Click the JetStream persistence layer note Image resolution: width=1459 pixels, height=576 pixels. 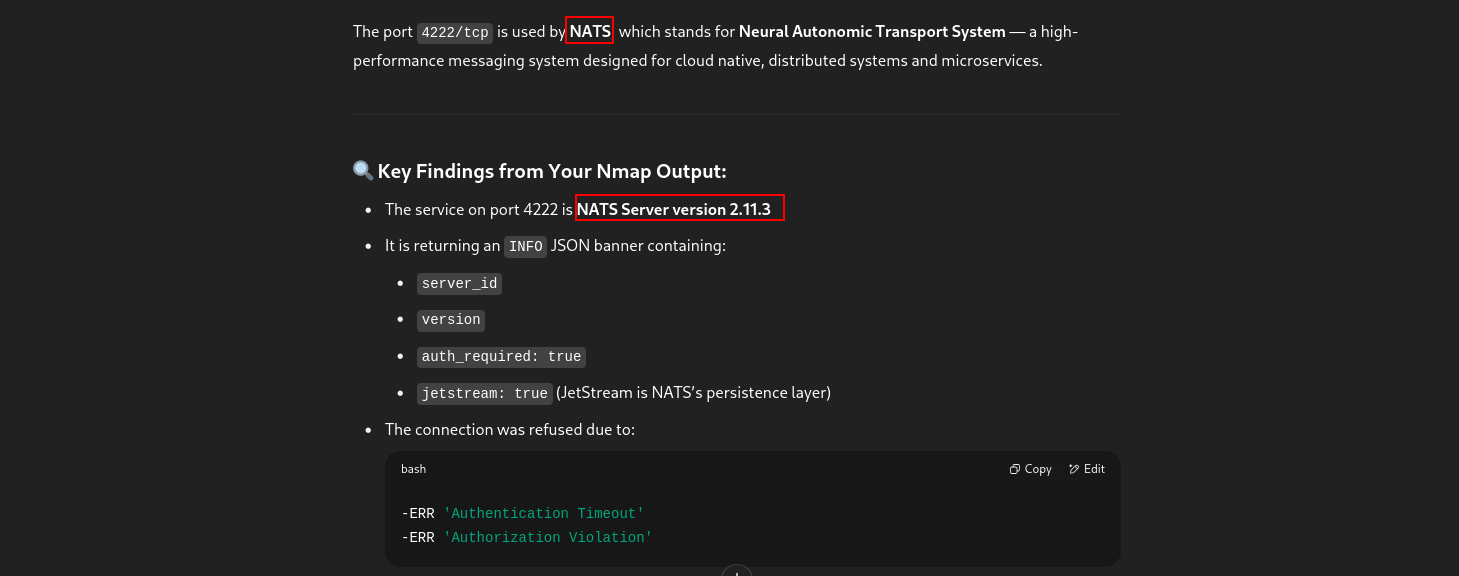click(x=693, y=393)
